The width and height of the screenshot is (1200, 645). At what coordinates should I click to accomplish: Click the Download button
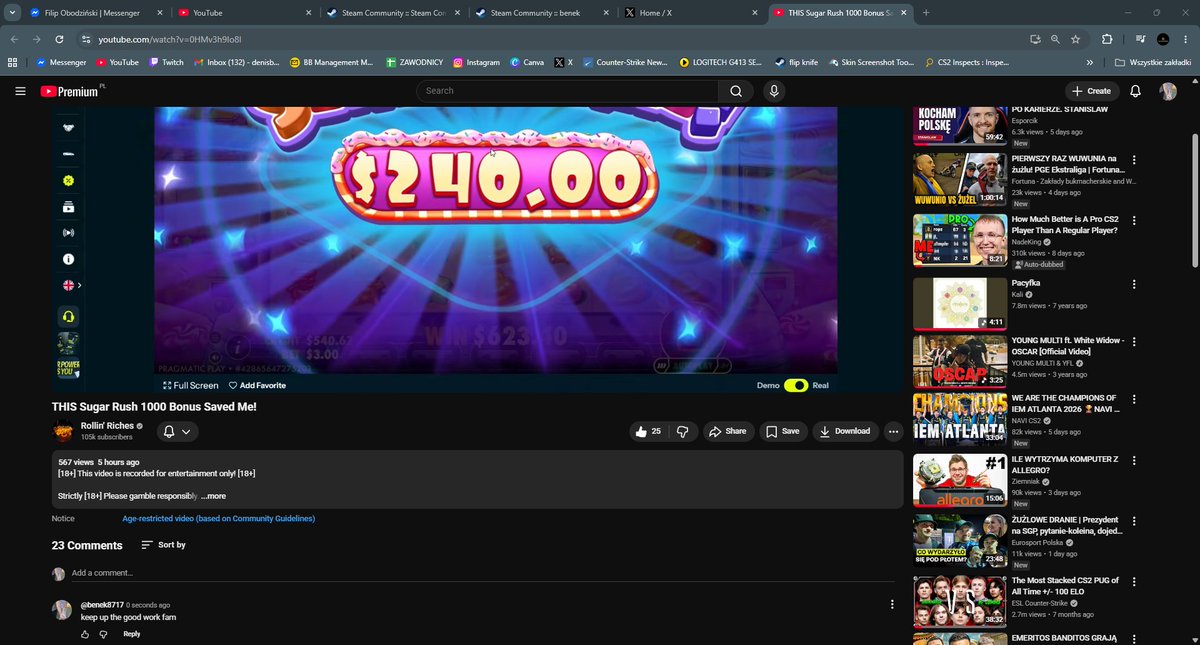tap(844, 431)
